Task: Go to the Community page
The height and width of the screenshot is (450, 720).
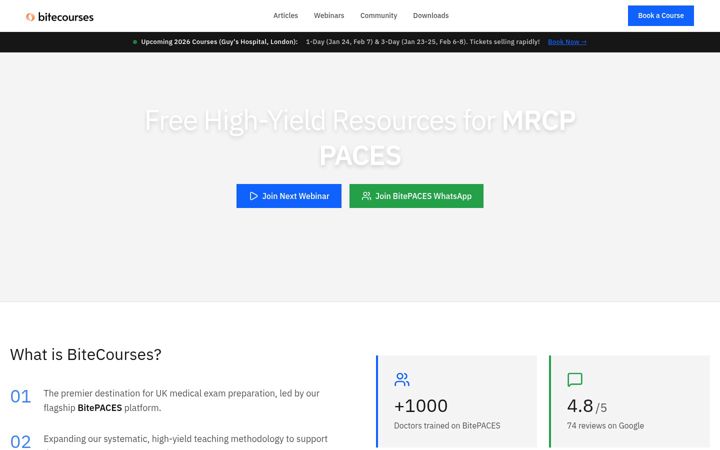Action: [378, 16]
